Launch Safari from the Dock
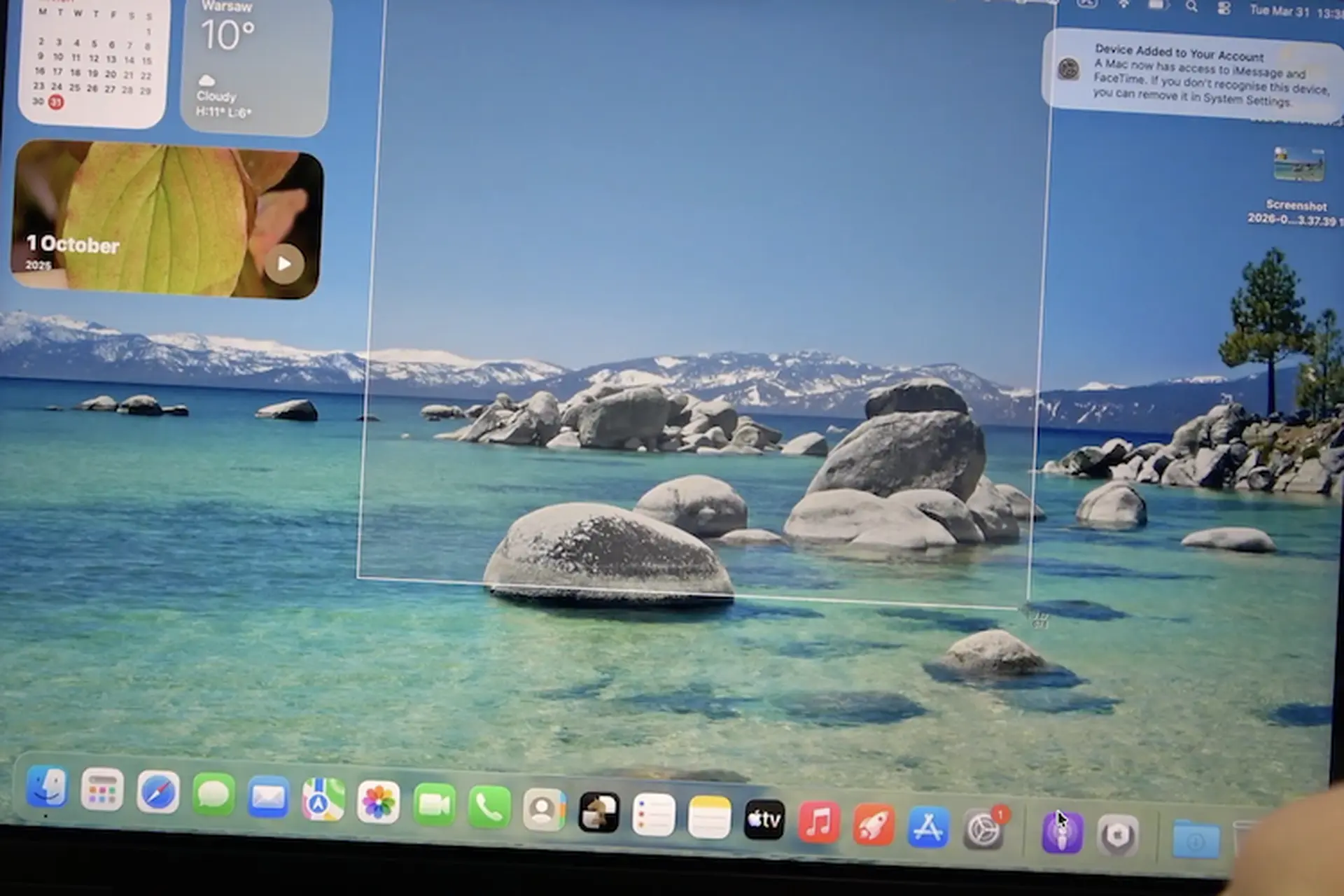Screen dimensions: 1344x896 tap(157, 792)
